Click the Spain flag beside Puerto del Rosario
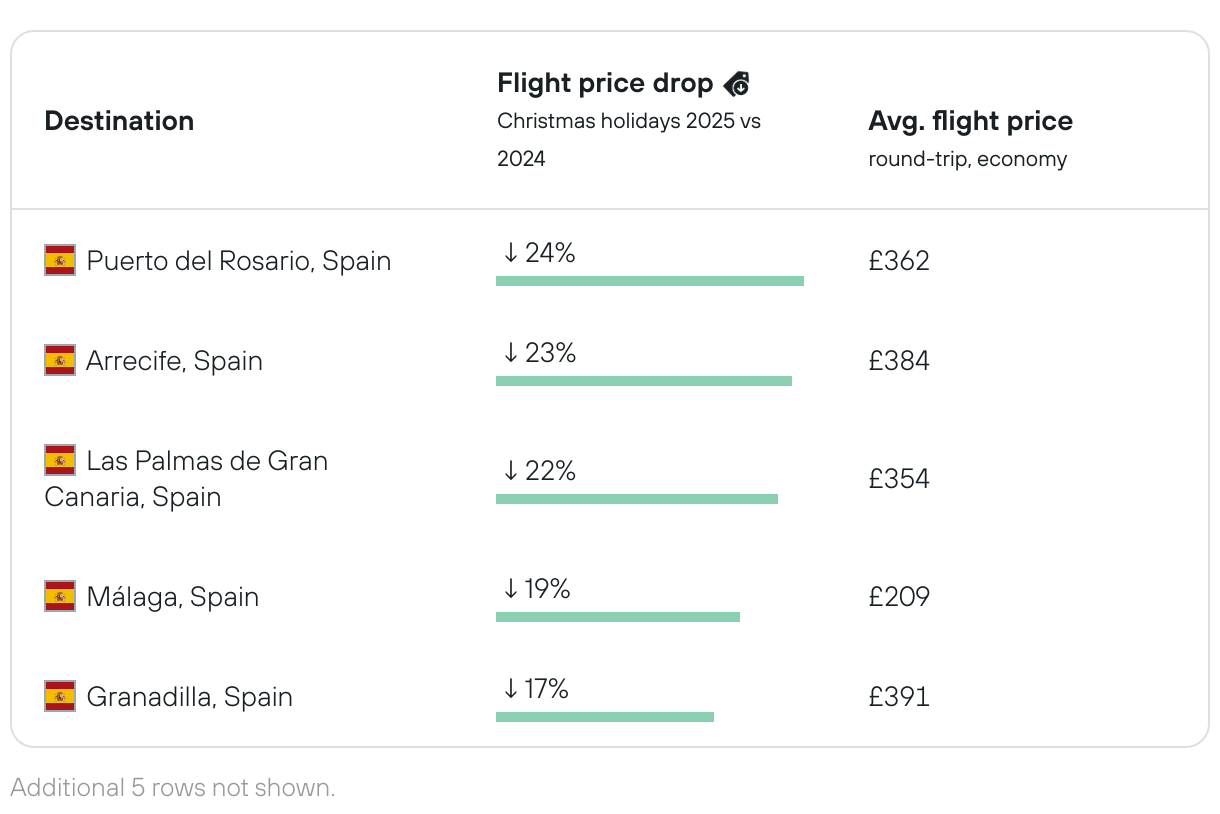The image size is (1220, 814). [x=60, y=261]
